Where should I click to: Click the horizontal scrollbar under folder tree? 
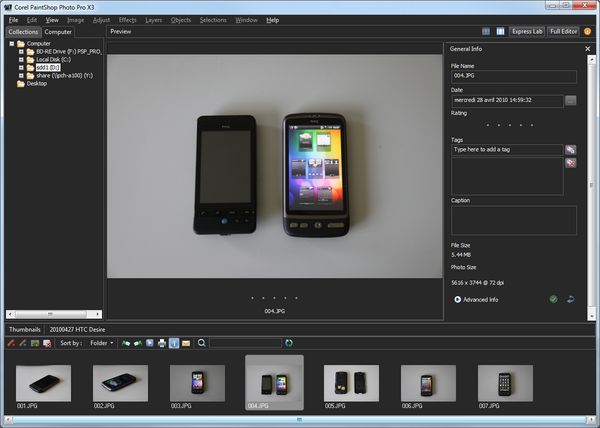pyautogui.click(x=52, y=313)
